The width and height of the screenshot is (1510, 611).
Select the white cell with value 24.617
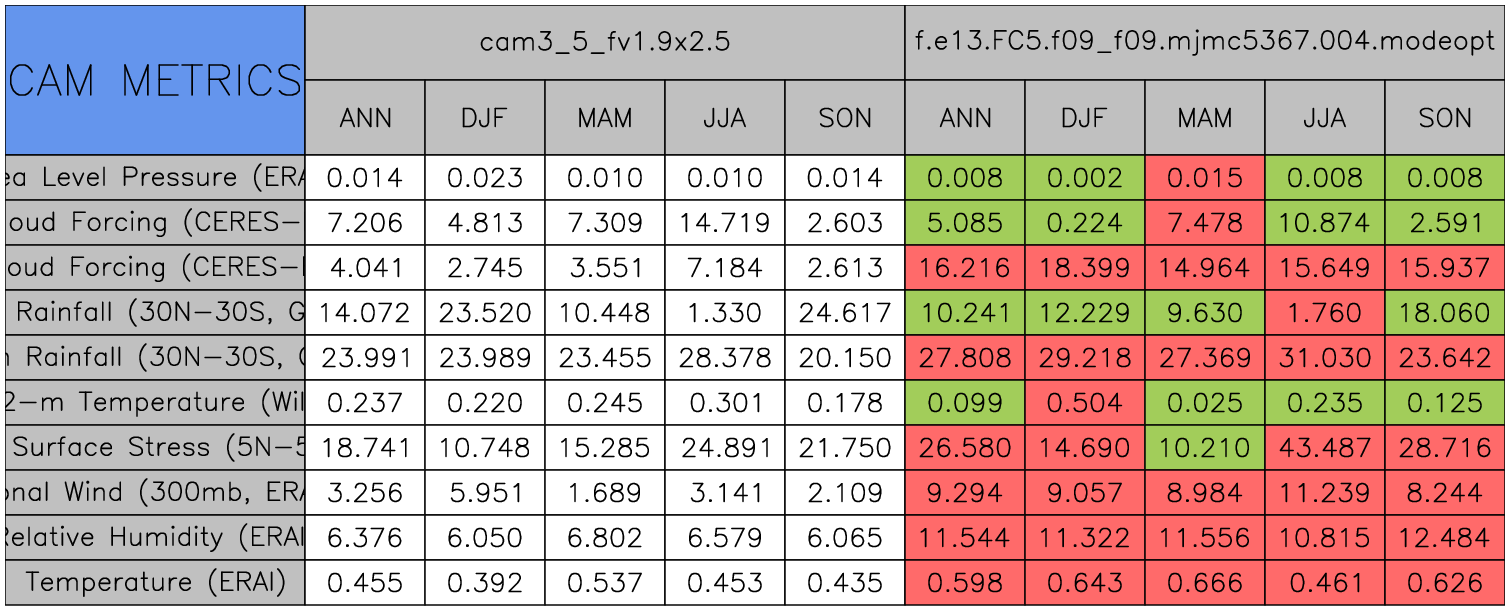click(x=845, y=313)
